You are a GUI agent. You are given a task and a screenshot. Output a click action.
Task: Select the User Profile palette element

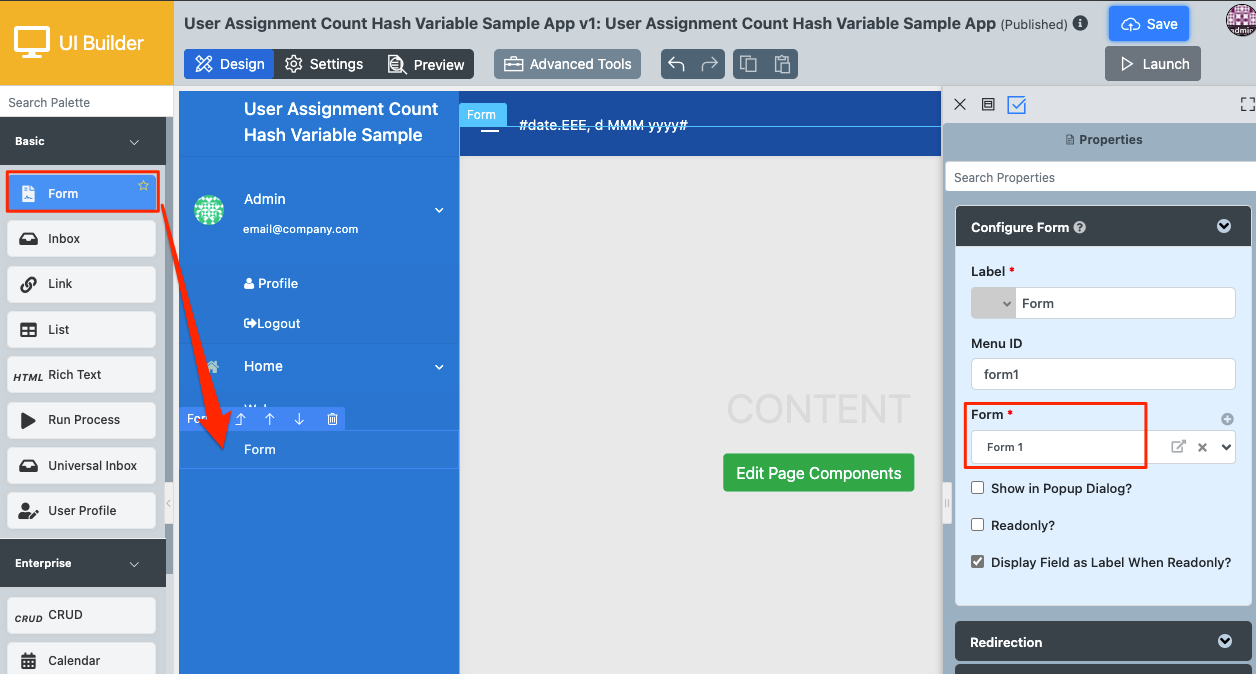coord(81,511)
